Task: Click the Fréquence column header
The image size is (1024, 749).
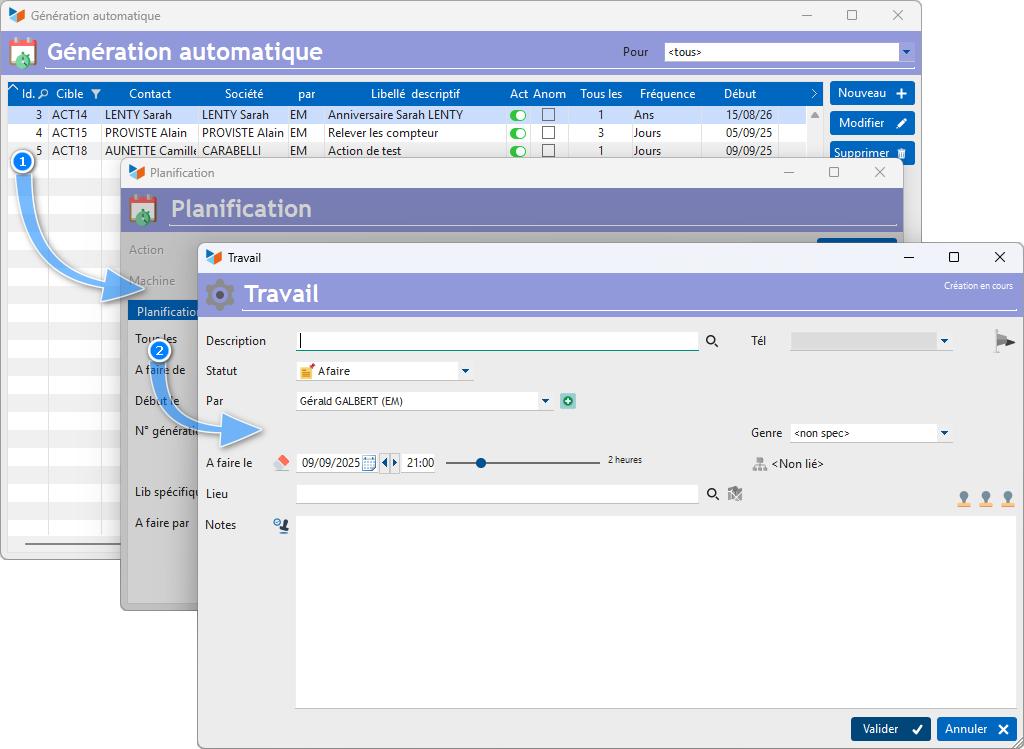Action: click(x=667, y=94)
